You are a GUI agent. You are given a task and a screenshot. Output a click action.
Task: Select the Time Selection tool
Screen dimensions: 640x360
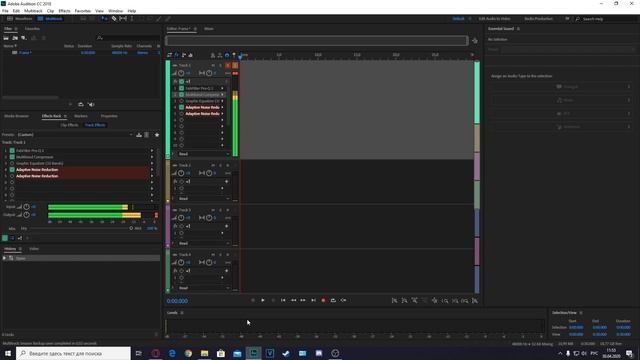[132, 19]
